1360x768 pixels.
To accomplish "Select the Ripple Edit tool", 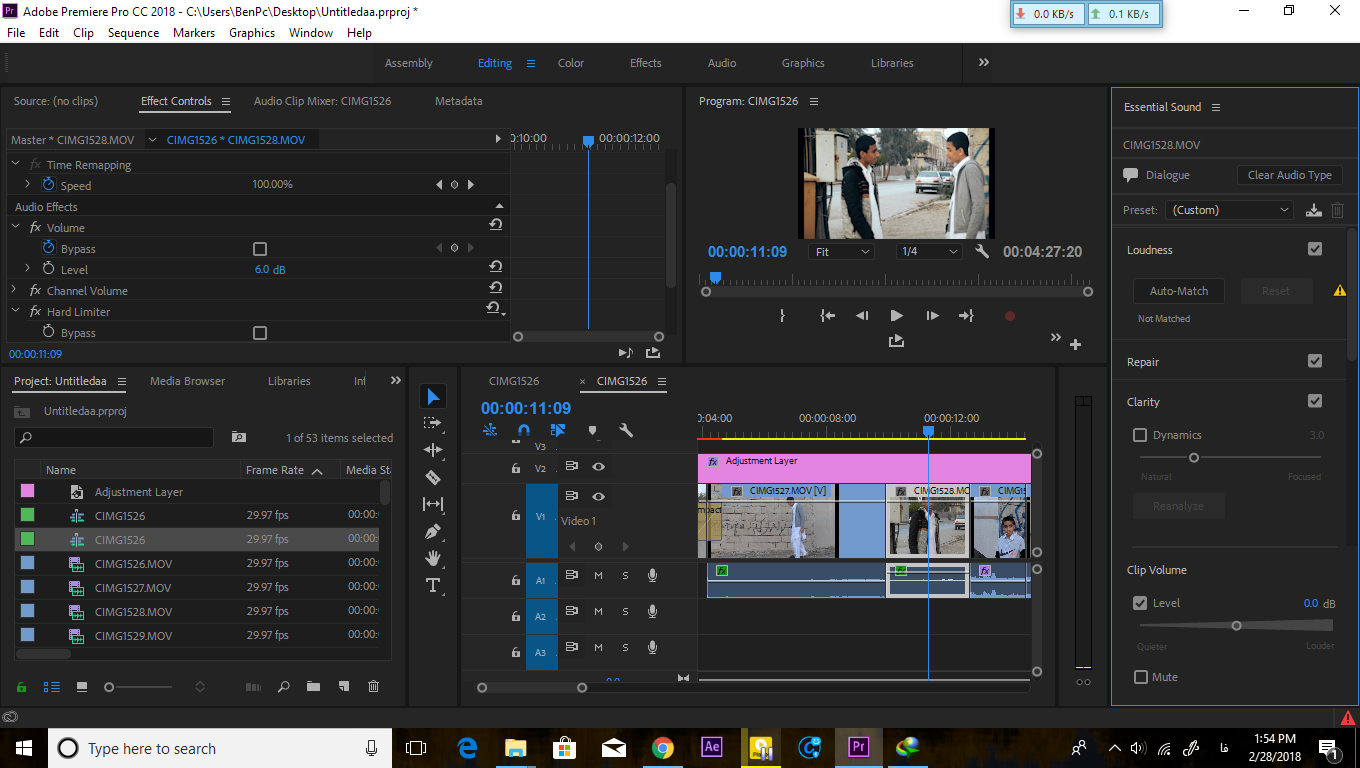I will [x=432, y=450].
